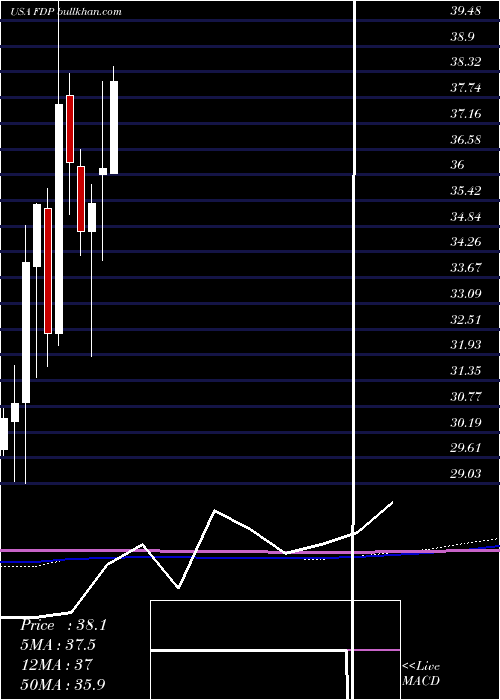
Task: Click the 35.42 price axis label
Action: pos(465,191)
